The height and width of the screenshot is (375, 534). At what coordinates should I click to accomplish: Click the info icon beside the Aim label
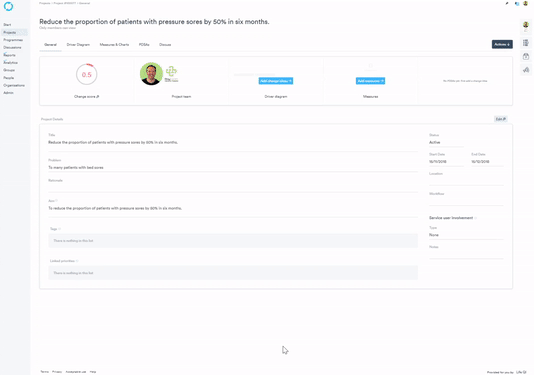tap(56, 201)
